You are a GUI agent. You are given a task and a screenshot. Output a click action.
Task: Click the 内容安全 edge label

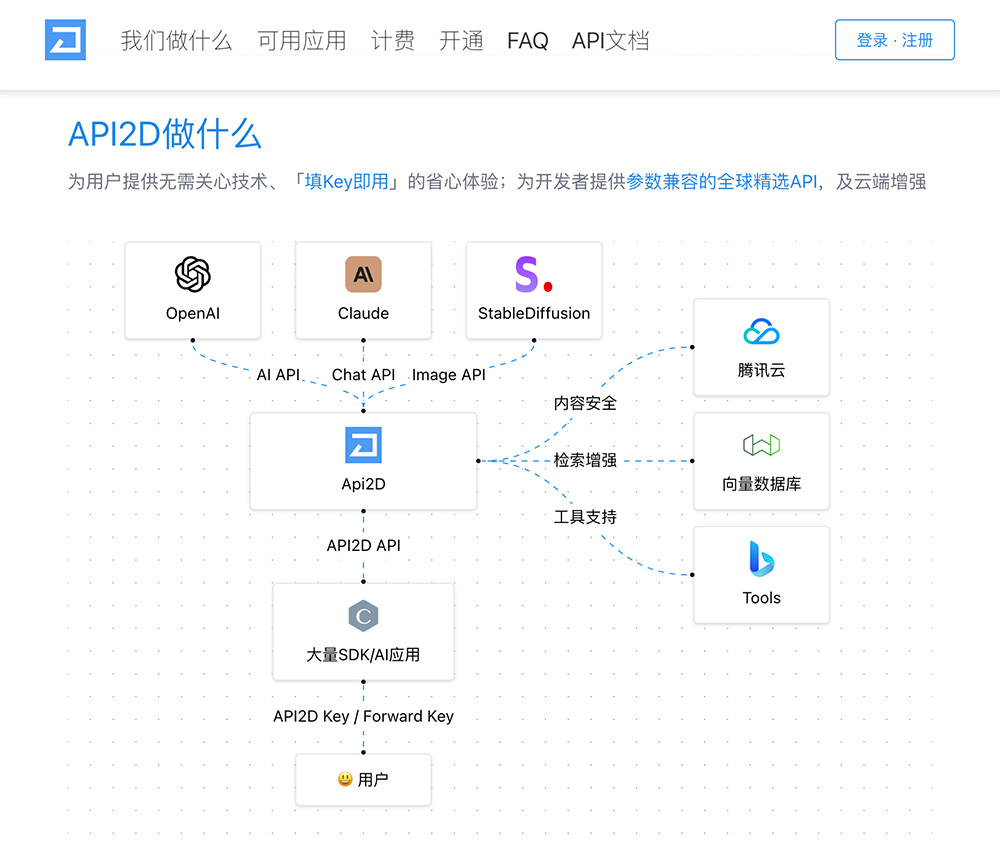[x=585, y=404]
